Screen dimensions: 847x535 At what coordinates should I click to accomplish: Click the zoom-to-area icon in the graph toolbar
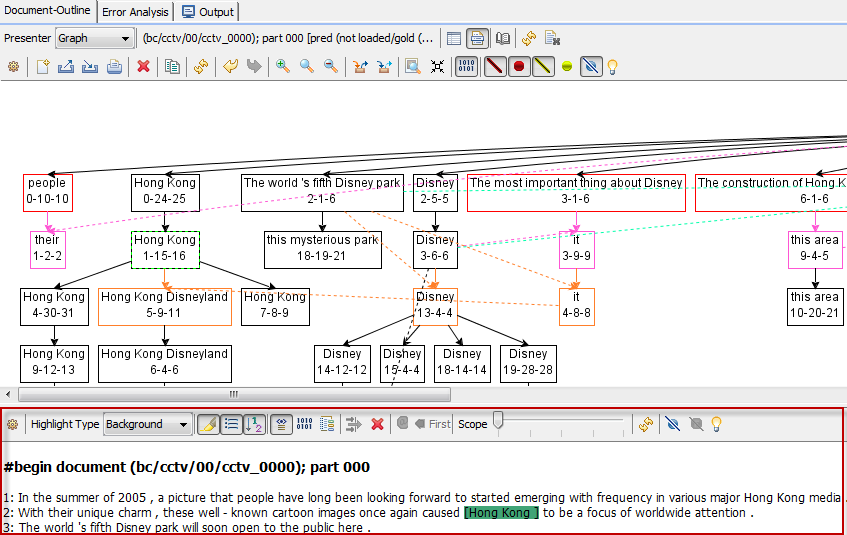(x=413, y=66)
